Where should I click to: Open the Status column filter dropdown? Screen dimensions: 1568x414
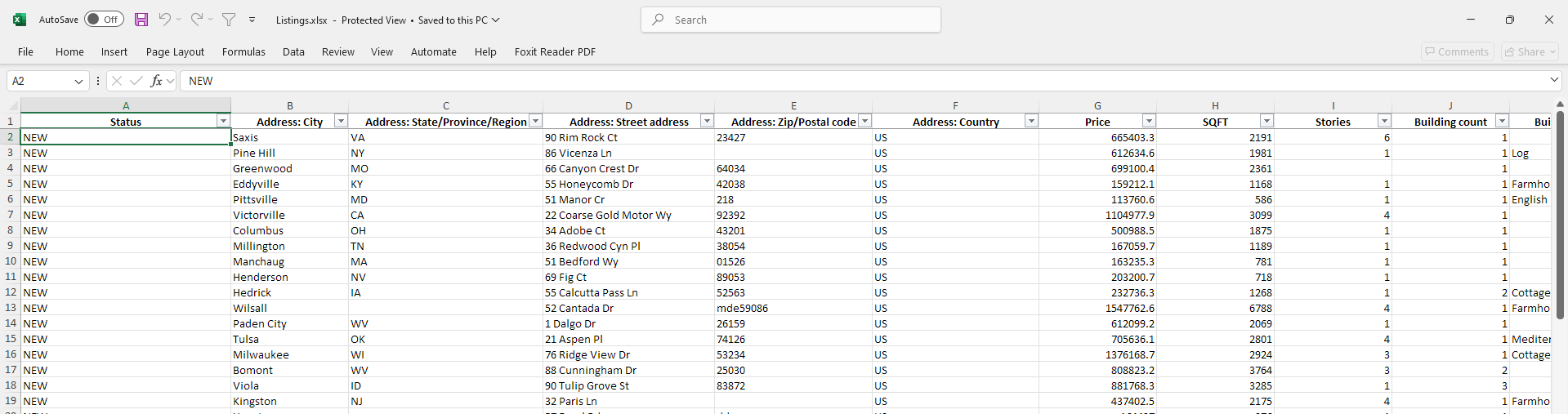coord(222,122)
